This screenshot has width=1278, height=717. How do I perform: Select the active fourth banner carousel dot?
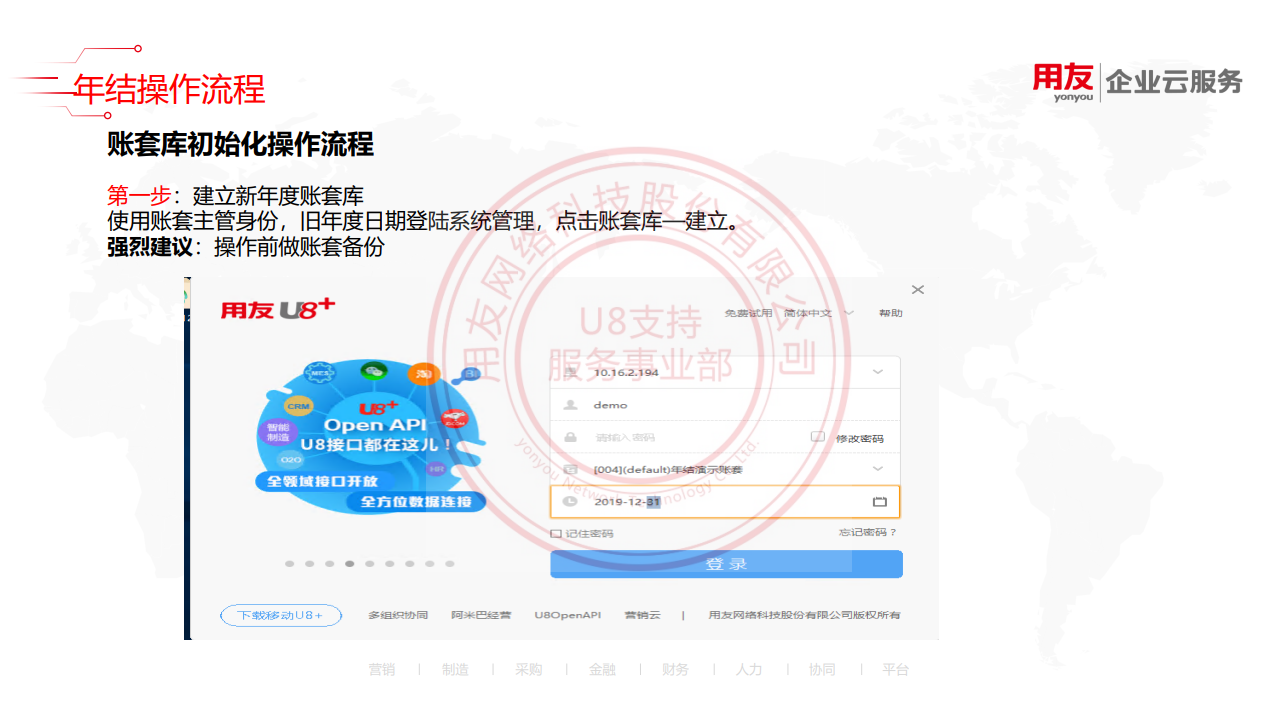point(350,564)
